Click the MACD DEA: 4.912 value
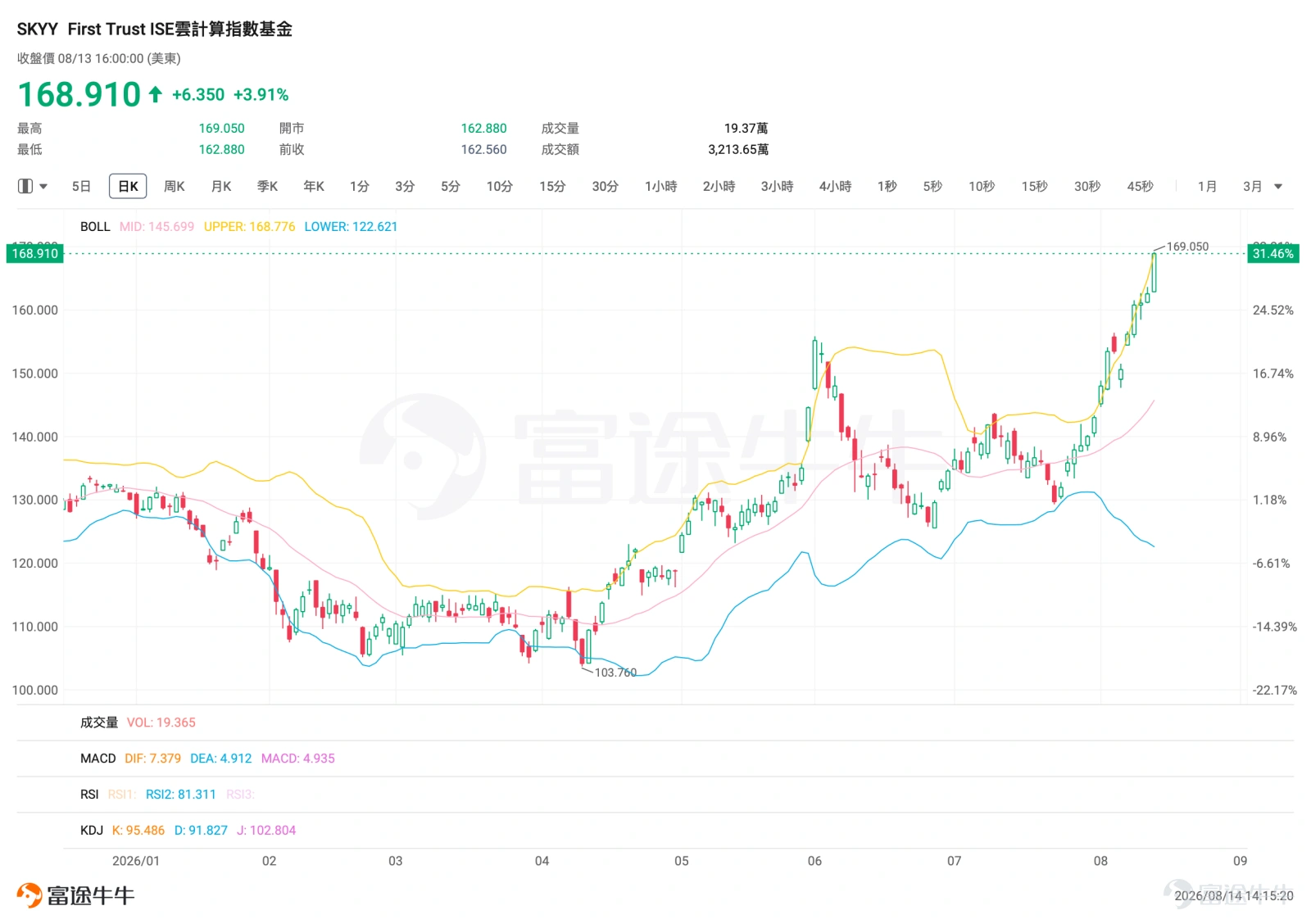This screenshot has width=1311, height=924. pos(221,759)
